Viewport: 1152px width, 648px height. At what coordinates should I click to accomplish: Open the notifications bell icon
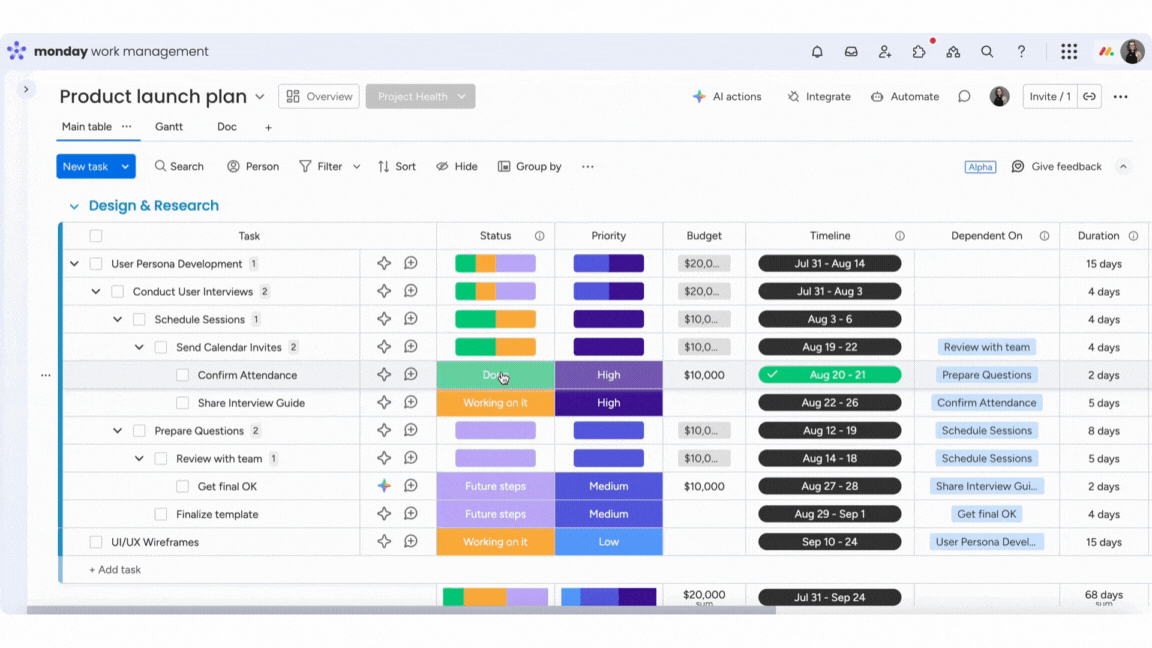tap(817, 52)
